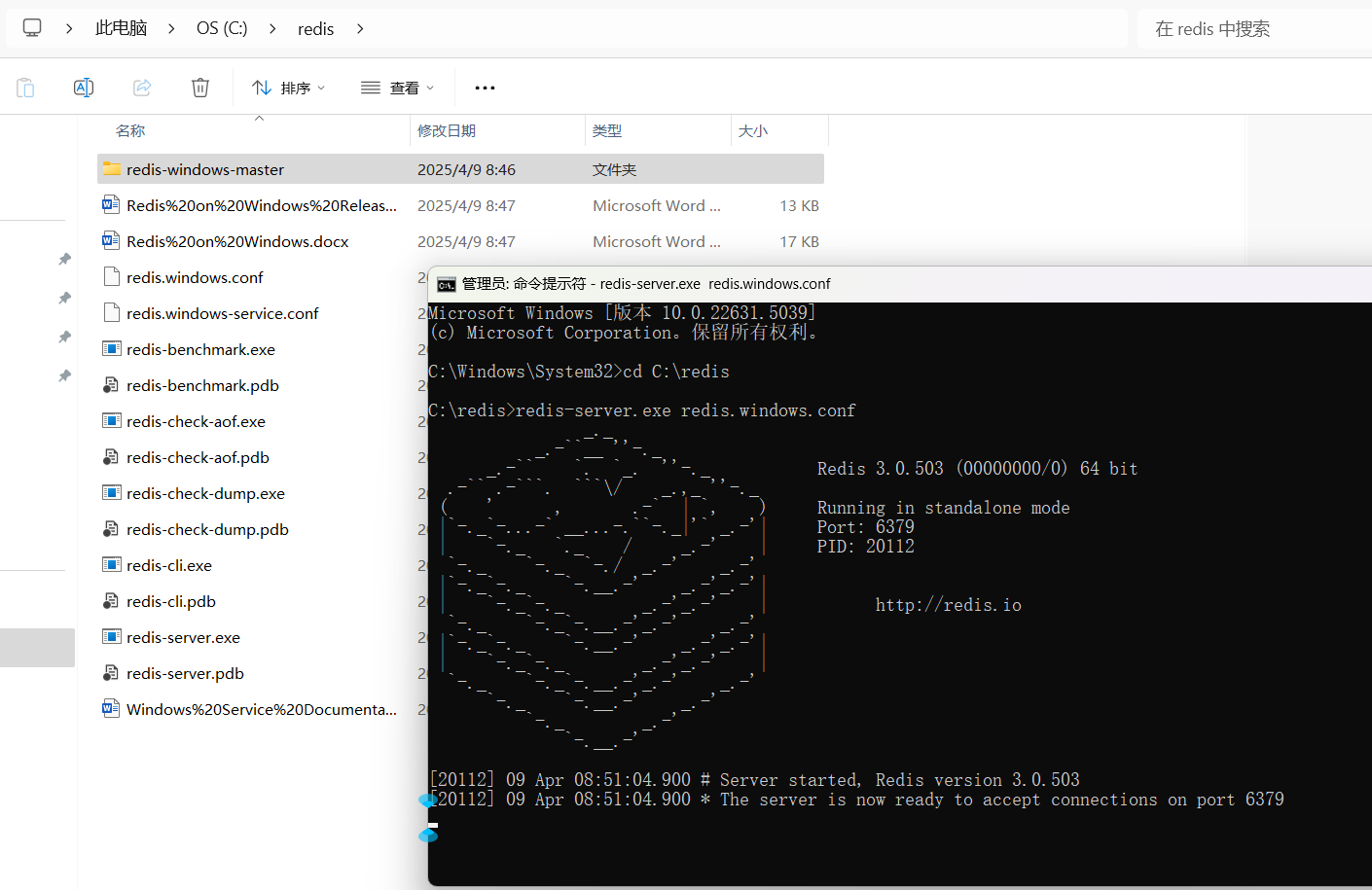Click the paste icon in Explorer toolbar
Screen dimensions: 1372x890
coord(26,88)
